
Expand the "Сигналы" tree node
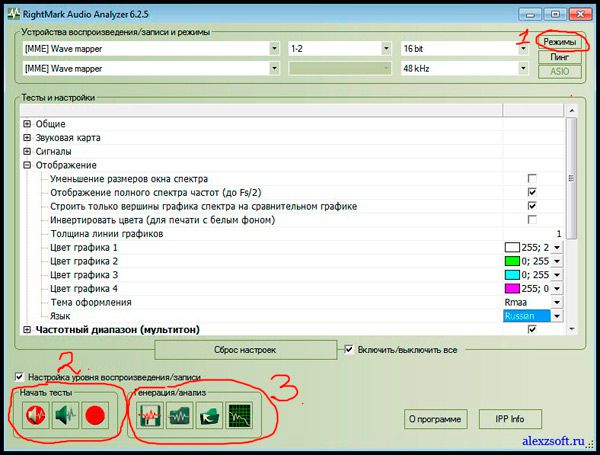(27, 151)
